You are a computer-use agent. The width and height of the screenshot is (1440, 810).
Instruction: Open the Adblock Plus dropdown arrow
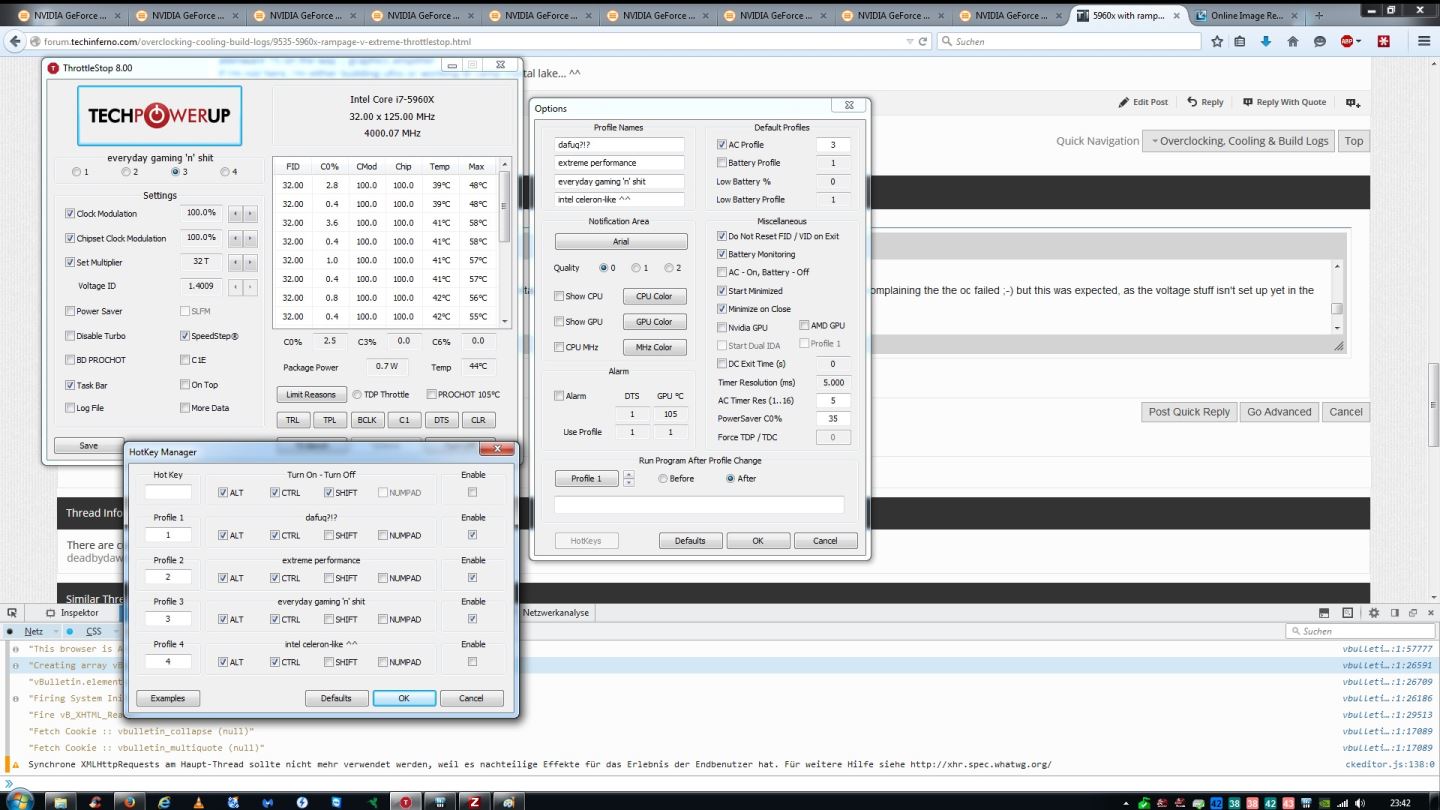tap(1360, 41)
